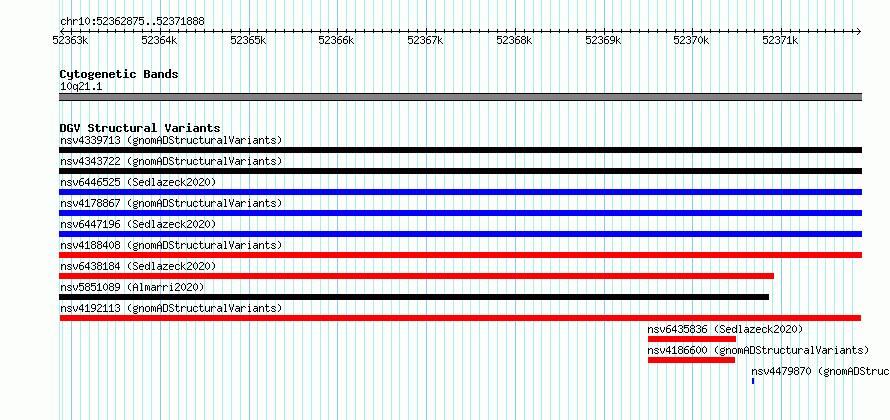Click the 52366k ruler tick label
The image size is (890, 420).
(337, 40)
